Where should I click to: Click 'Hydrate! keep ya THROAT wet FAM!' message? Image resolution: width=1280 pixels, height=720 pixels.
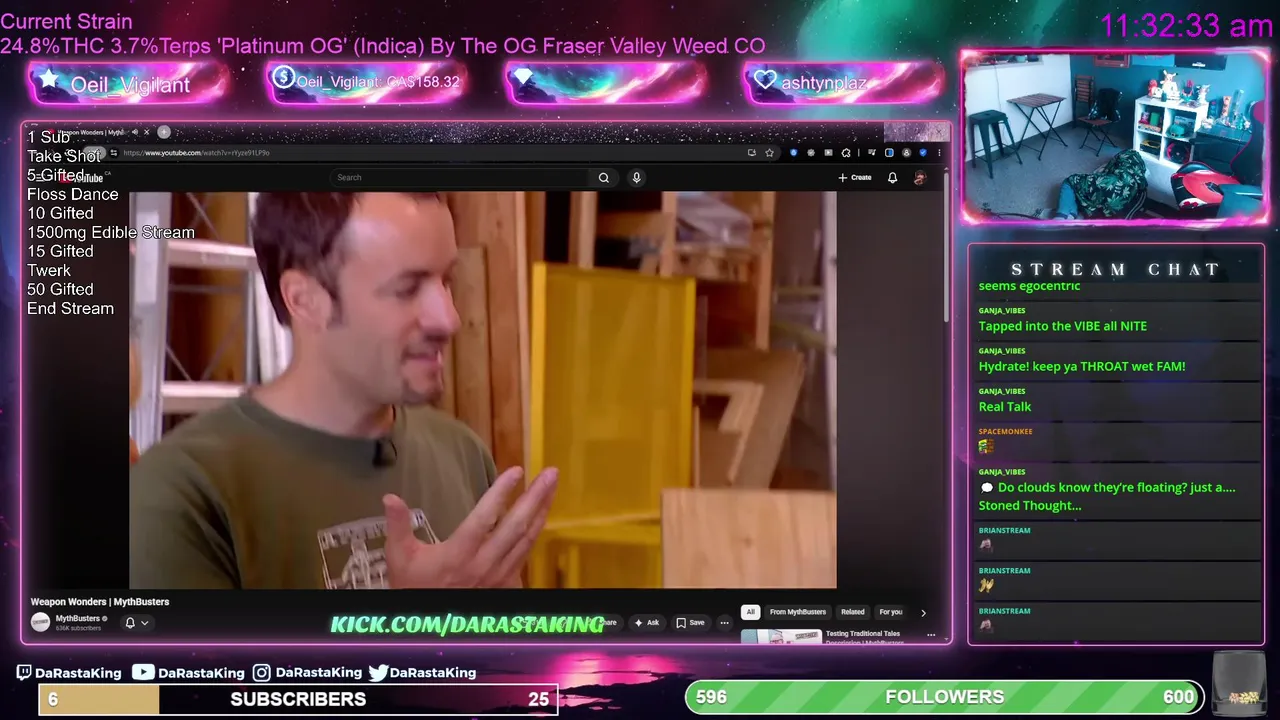click(1082, 366)
